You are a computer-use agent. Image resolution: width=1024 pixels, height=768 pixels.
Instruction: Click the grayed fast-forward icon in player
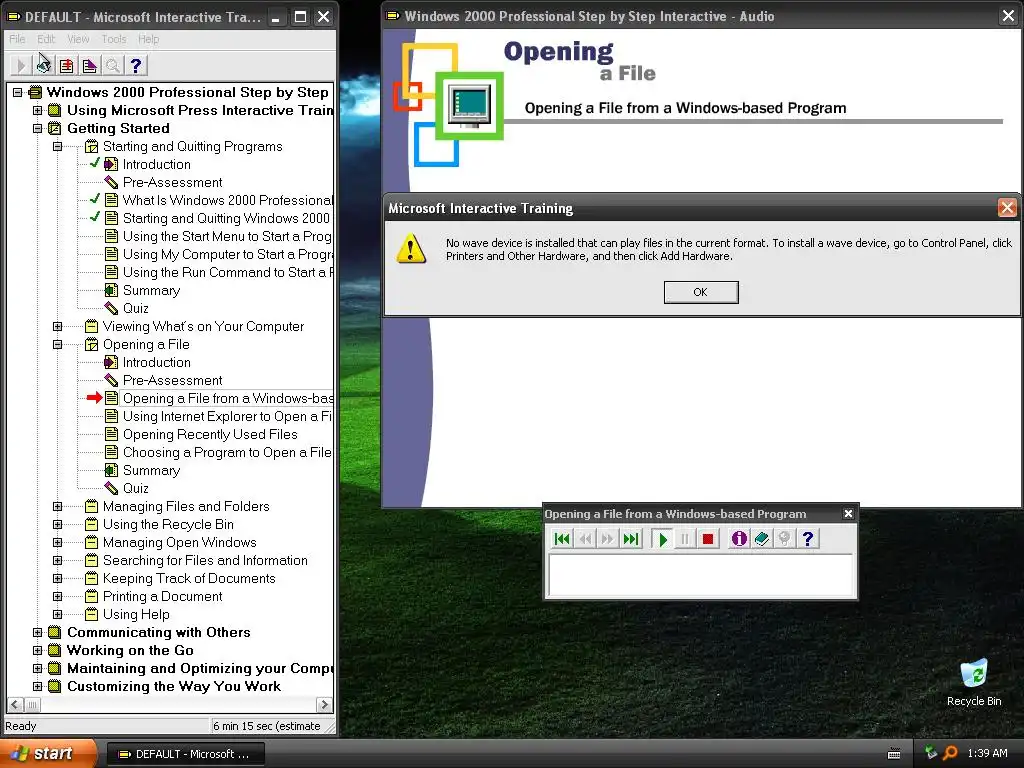(x=607, y=539)
